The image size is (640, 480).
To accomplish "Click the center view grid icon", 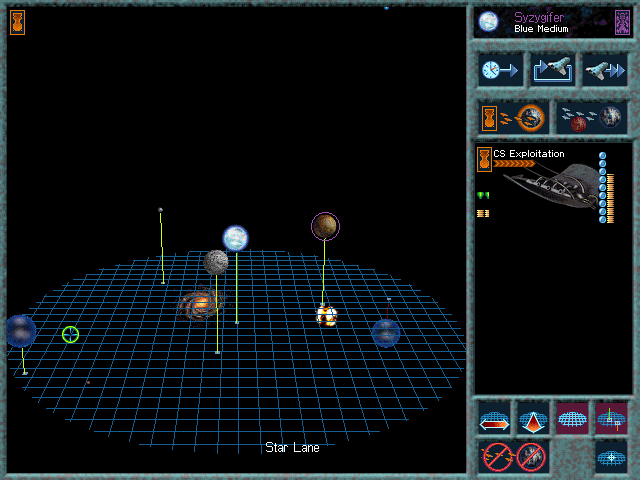I will click(611, 457).
